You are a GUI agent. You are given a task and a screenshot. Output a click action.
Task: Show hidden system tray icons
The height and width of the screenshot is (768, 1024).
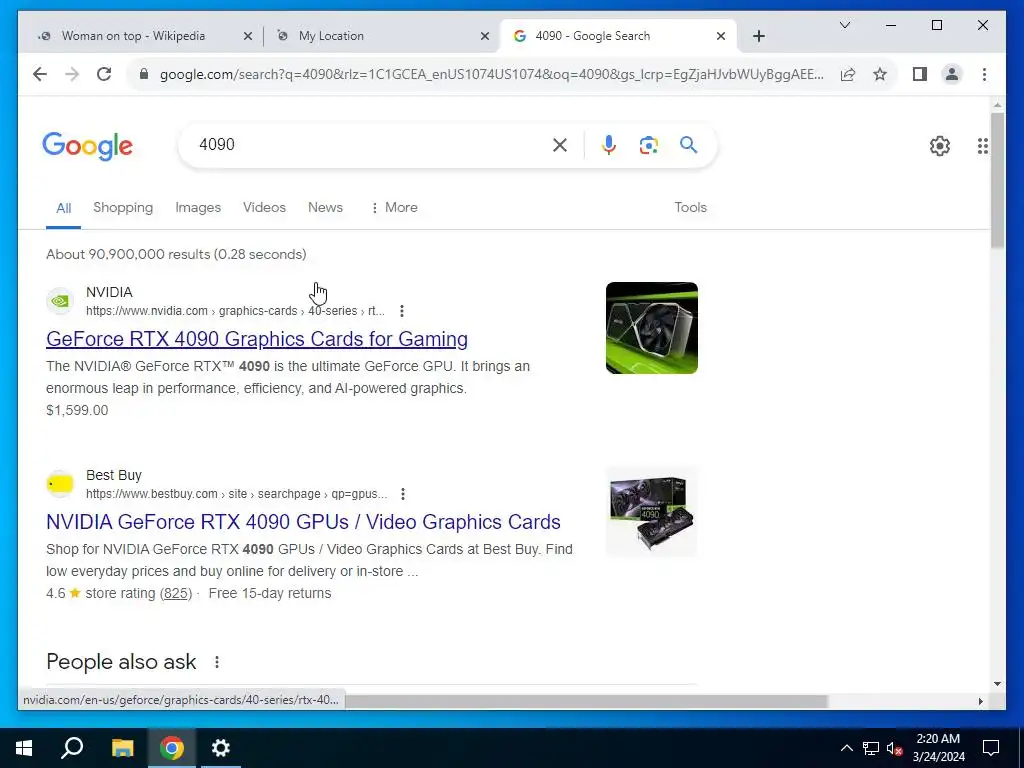(846, 748)
